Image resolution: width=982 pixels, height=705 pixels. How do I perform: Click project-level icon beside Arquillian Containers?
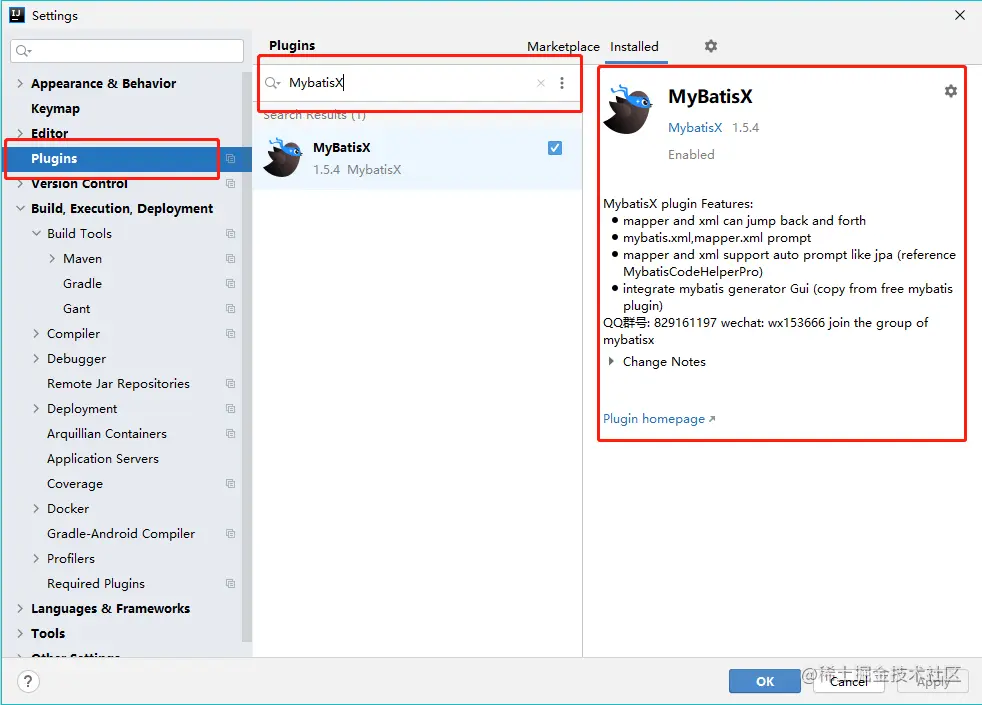[x=230, y=433]
